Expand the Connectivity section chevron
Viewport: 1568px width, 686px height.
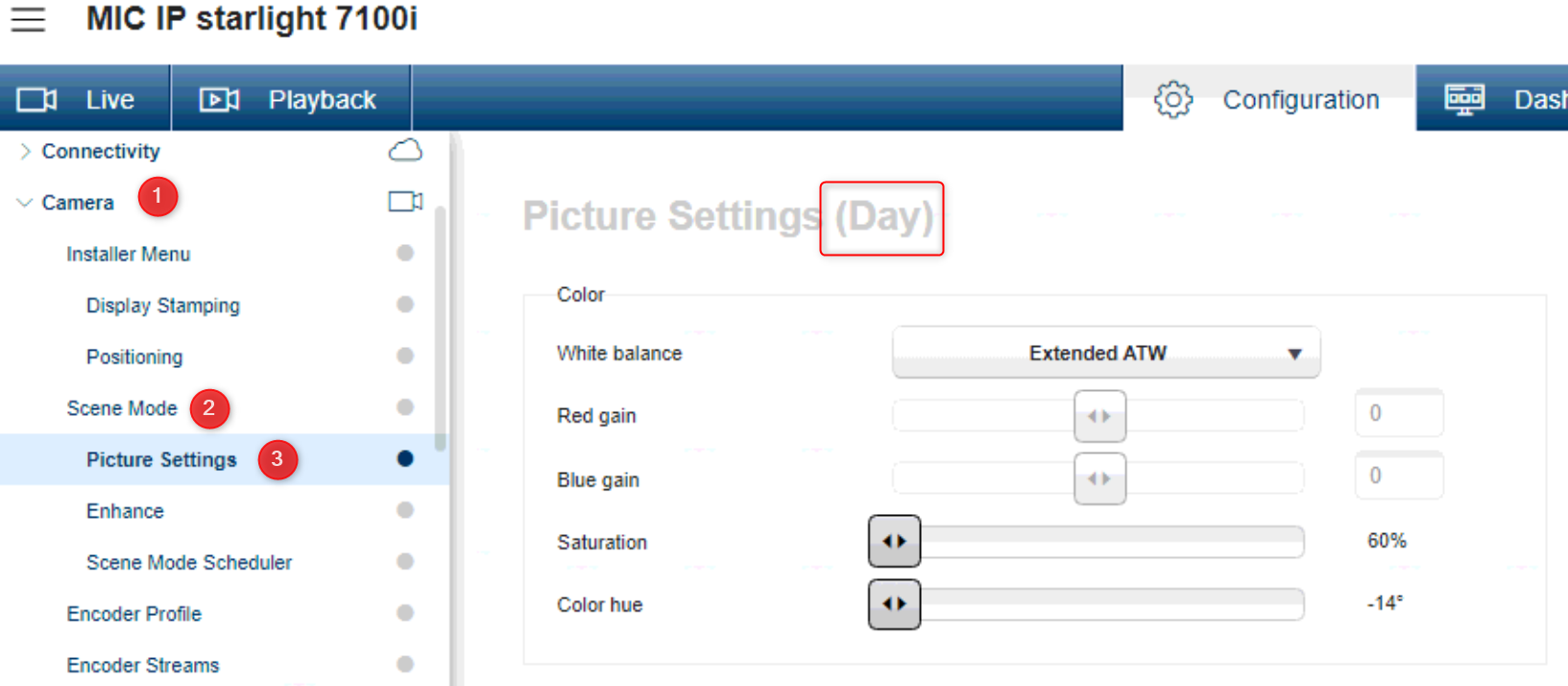coord(25,151)
